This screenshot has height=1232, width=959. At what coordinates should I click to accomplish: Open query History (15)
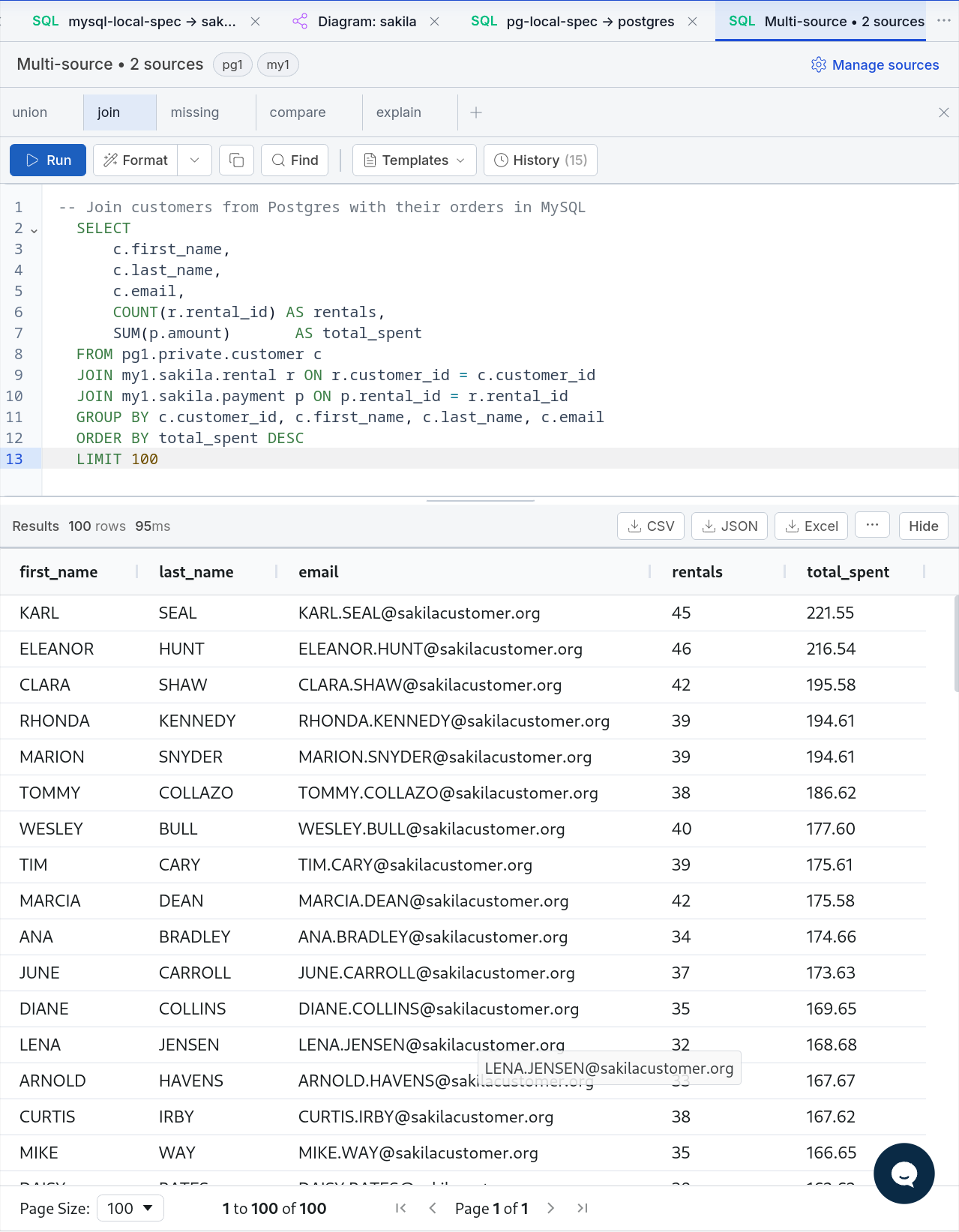tap(541, 160)
